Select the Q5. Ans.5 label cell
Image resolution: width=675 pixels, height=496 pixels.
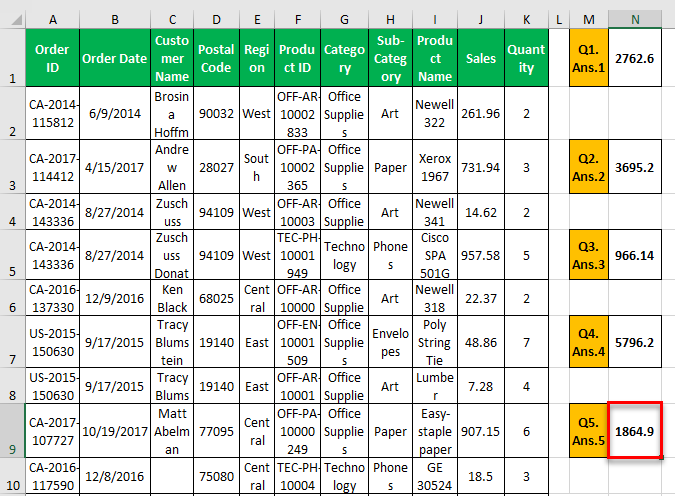click(588, 431)
